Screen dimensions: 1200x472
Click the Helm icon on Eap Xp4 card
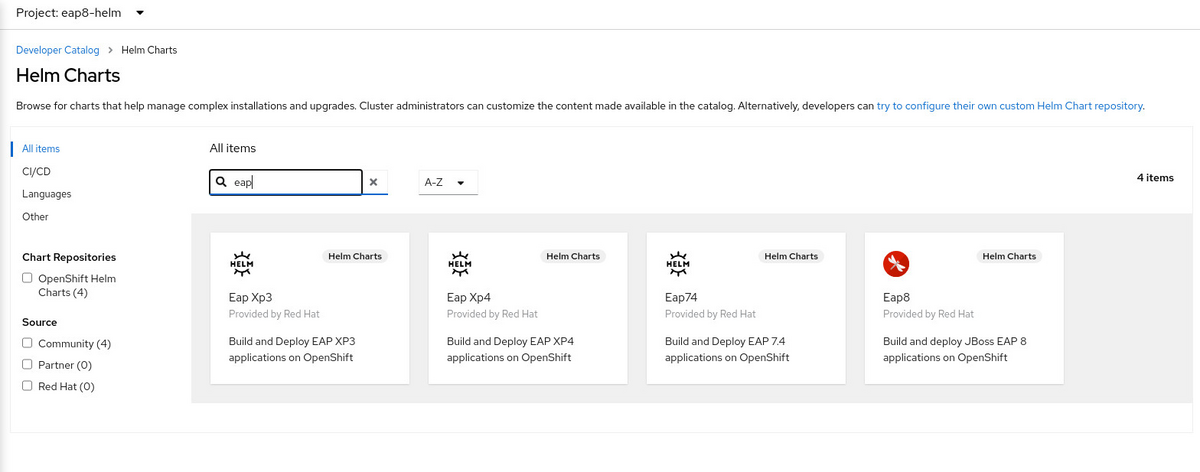(x=459, y=264)
